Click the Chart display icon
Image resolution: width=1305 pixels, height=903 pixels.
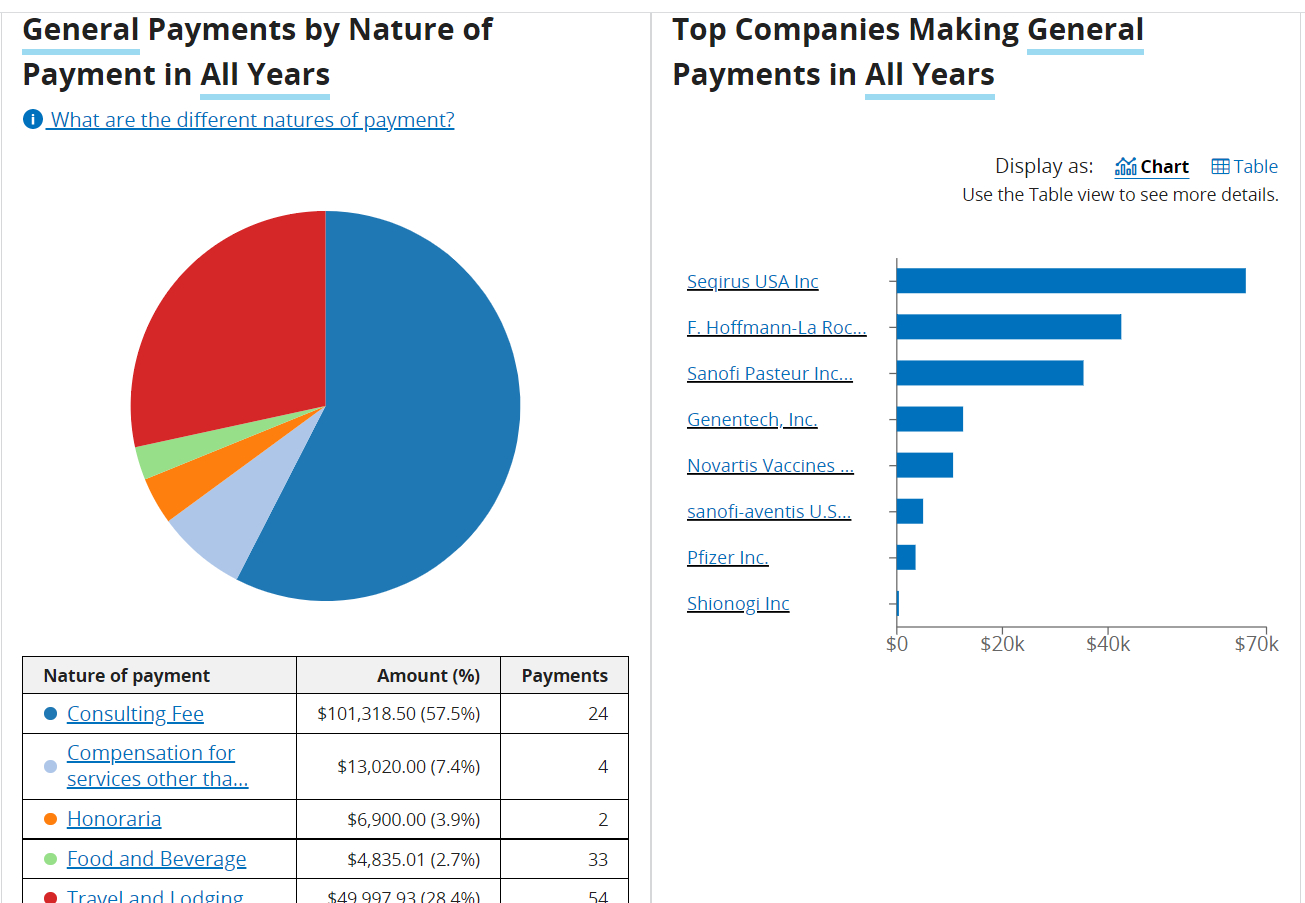[1126, 166]
